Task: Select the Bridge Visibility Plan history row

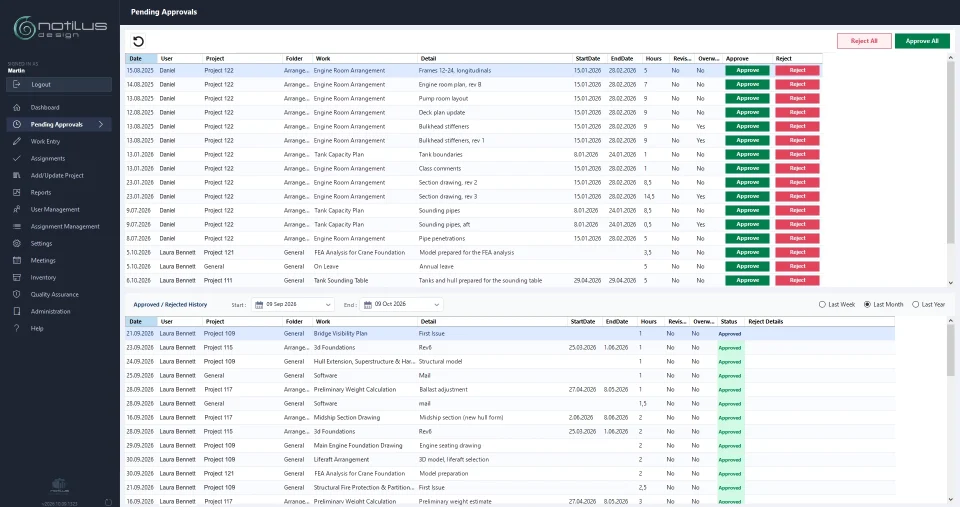Action: pos(510,334)
